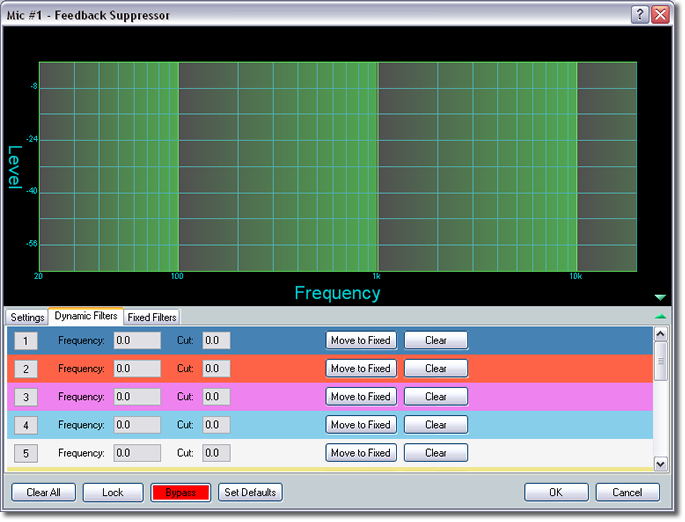The width and height of the screenshot is (685, 522).
Task: Move filter 2 to Fixed
Action: (361, 369)
